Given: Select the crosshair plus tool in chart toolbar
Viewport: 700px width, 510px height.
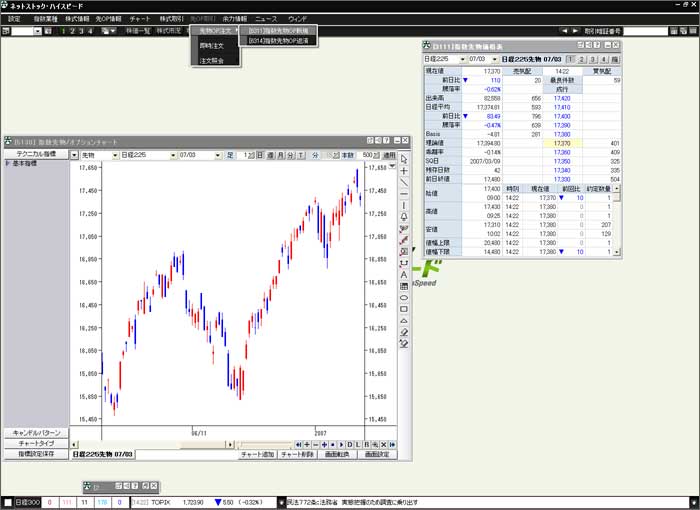Looking at the screenshot, I should pos(404,171).
